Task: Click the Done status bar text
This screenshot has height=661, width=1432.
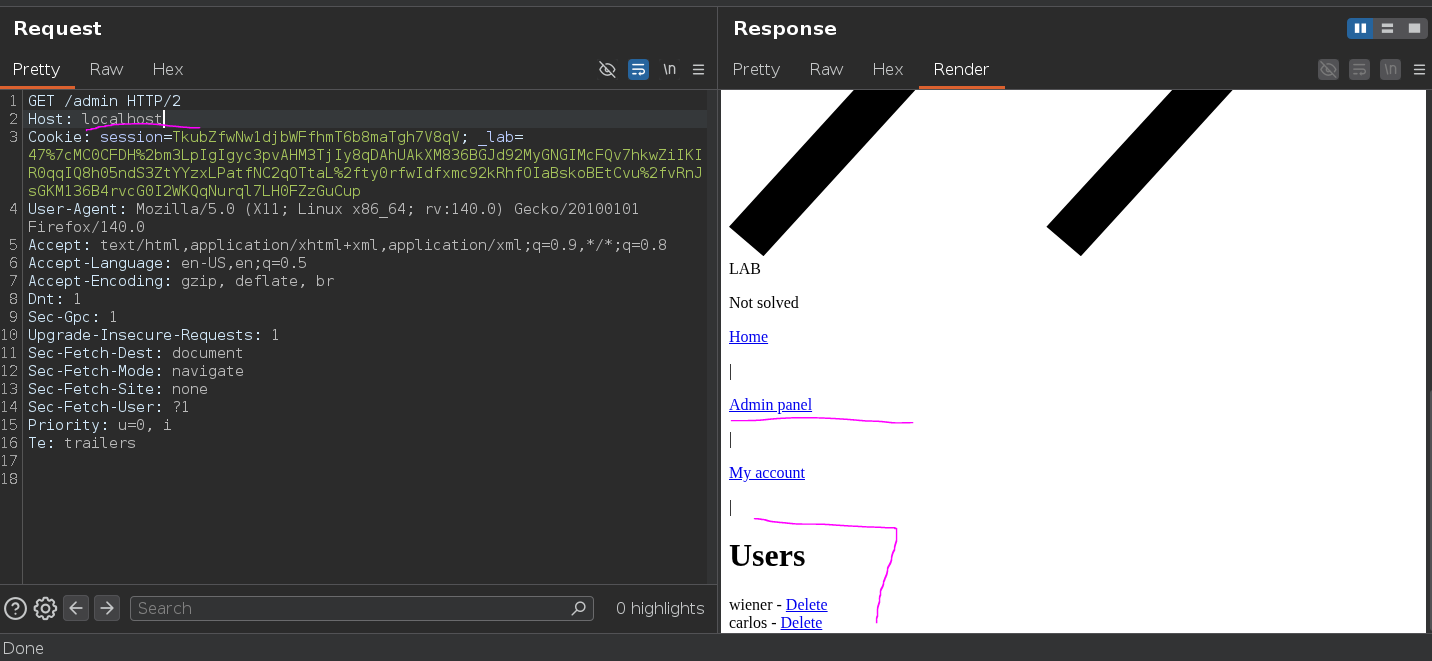Action: click(x=23, y=648)
